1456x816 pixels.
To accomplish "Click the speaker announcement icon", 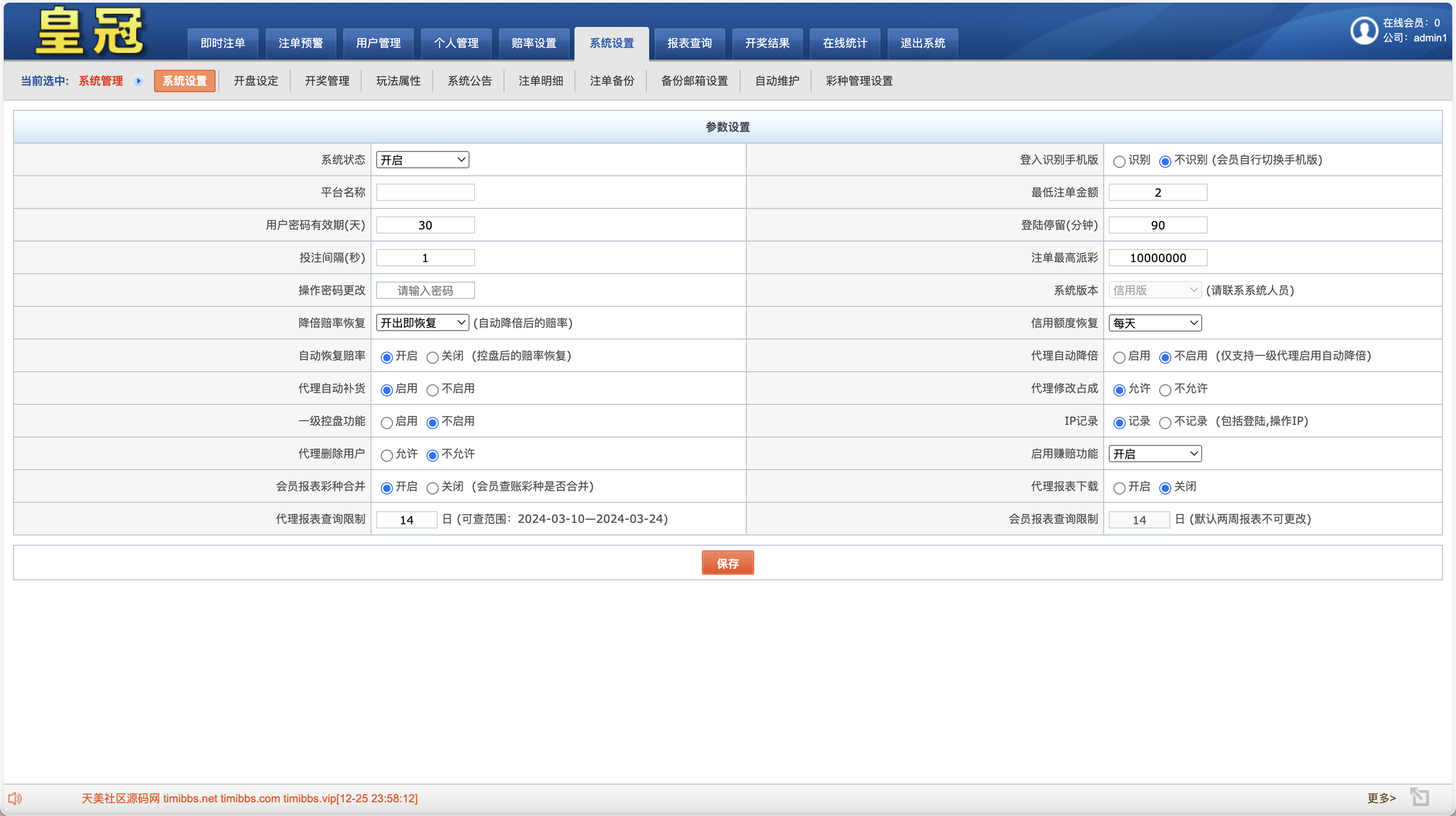I will coord(15,798).
